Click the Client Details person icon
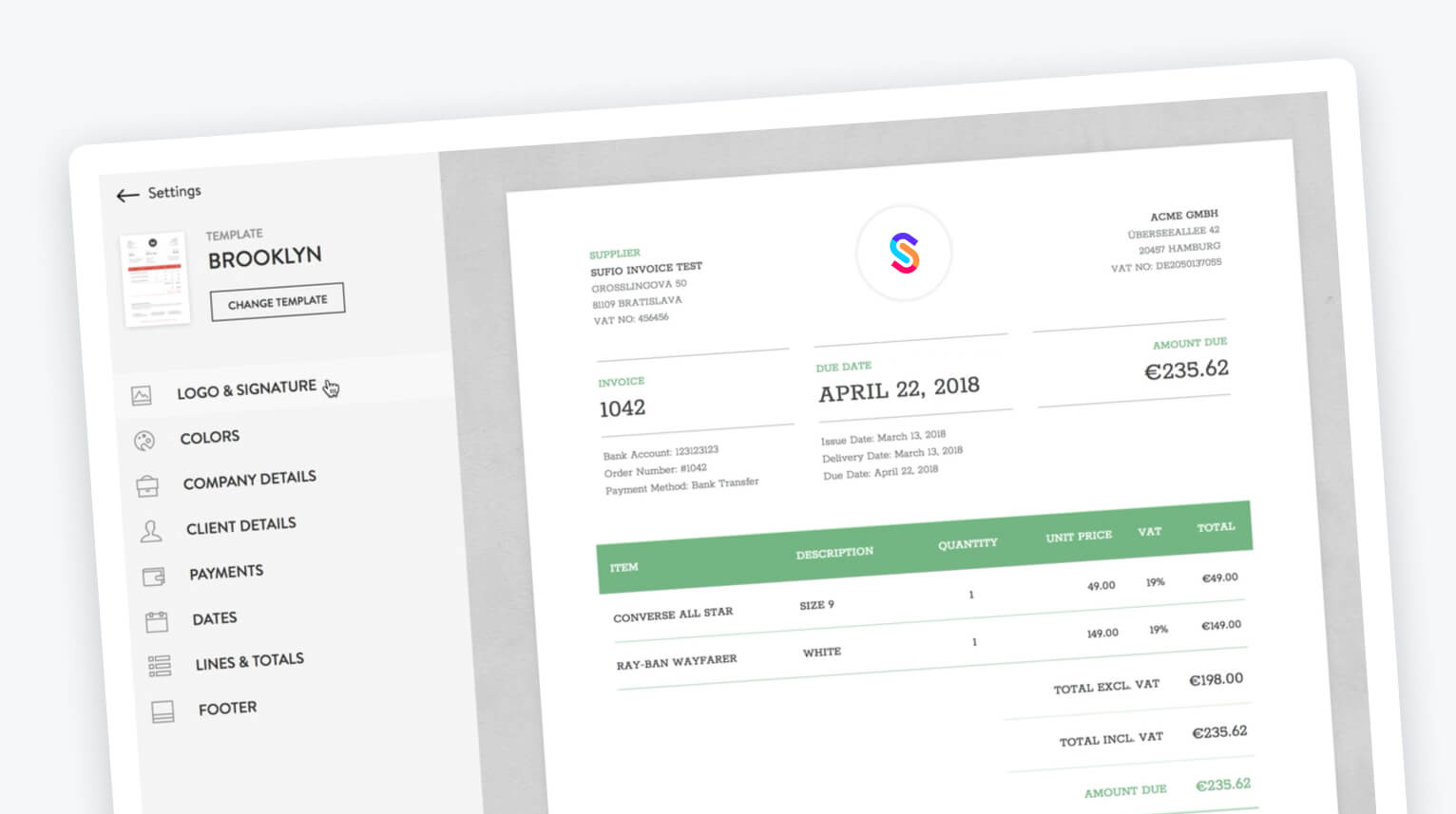The height and width of the screenshot is (814, 1456). click(x=150, y=531)
